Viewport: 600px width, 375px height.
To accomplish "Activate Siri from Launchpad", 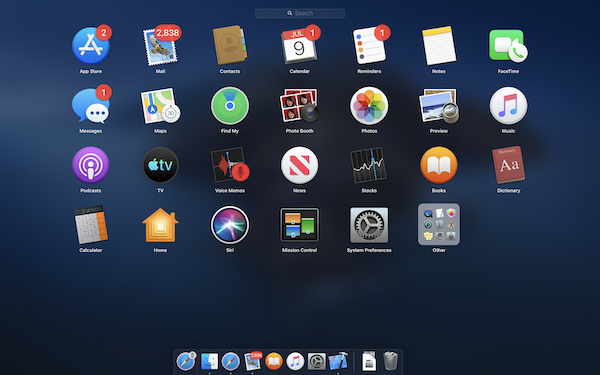I will click(230, 225).
